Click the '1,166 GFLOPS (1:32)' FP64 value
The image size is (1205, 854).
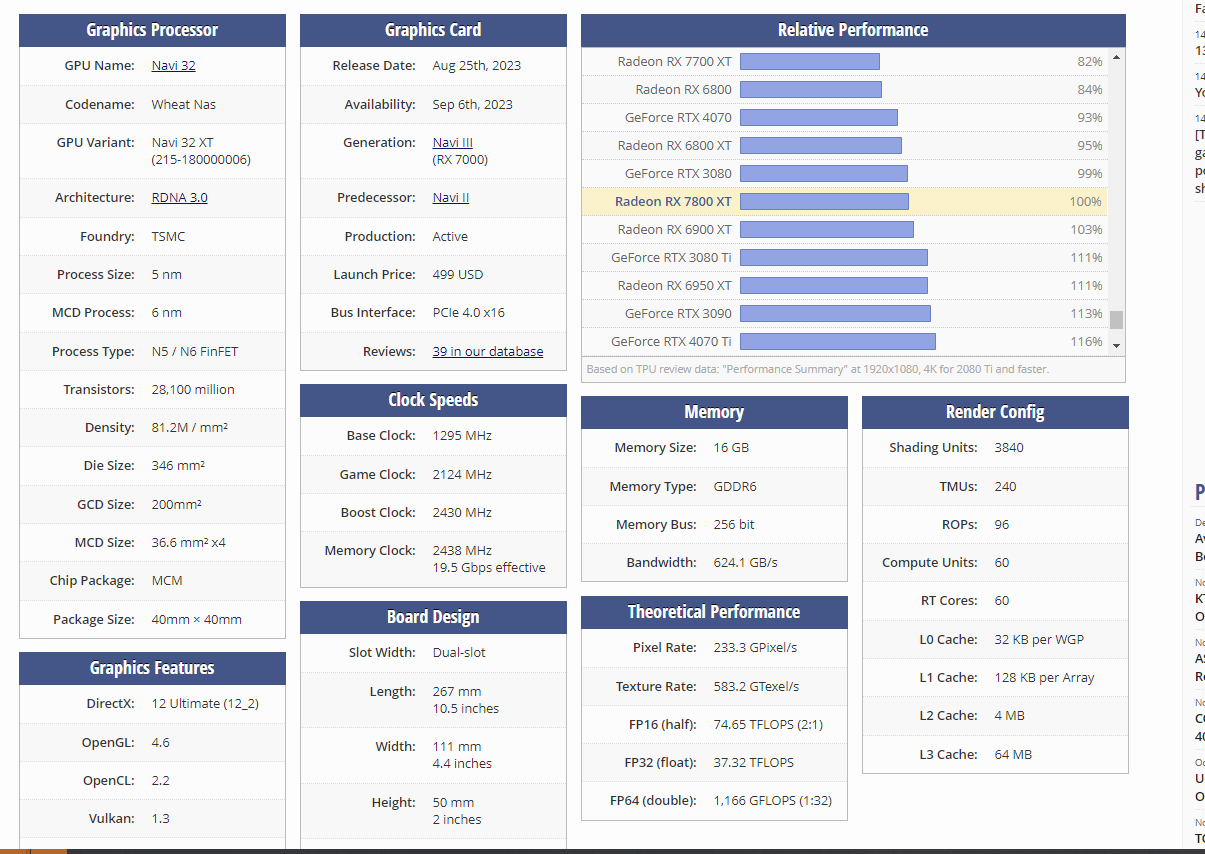[x=772, y=801]
